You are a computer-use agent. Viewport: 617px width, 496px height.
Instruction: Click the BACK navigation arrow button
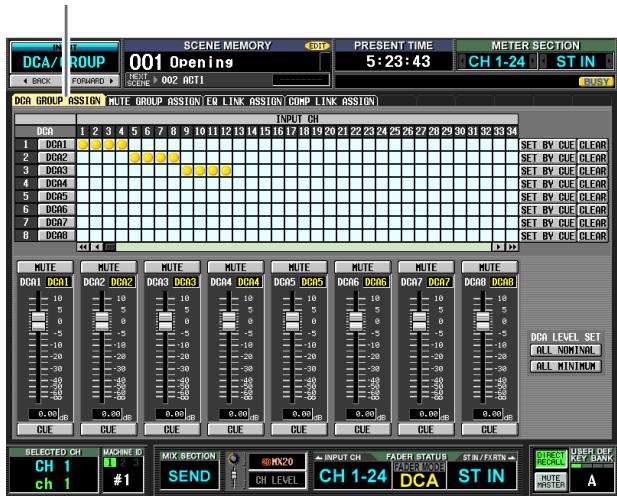[x=37, y=81]
